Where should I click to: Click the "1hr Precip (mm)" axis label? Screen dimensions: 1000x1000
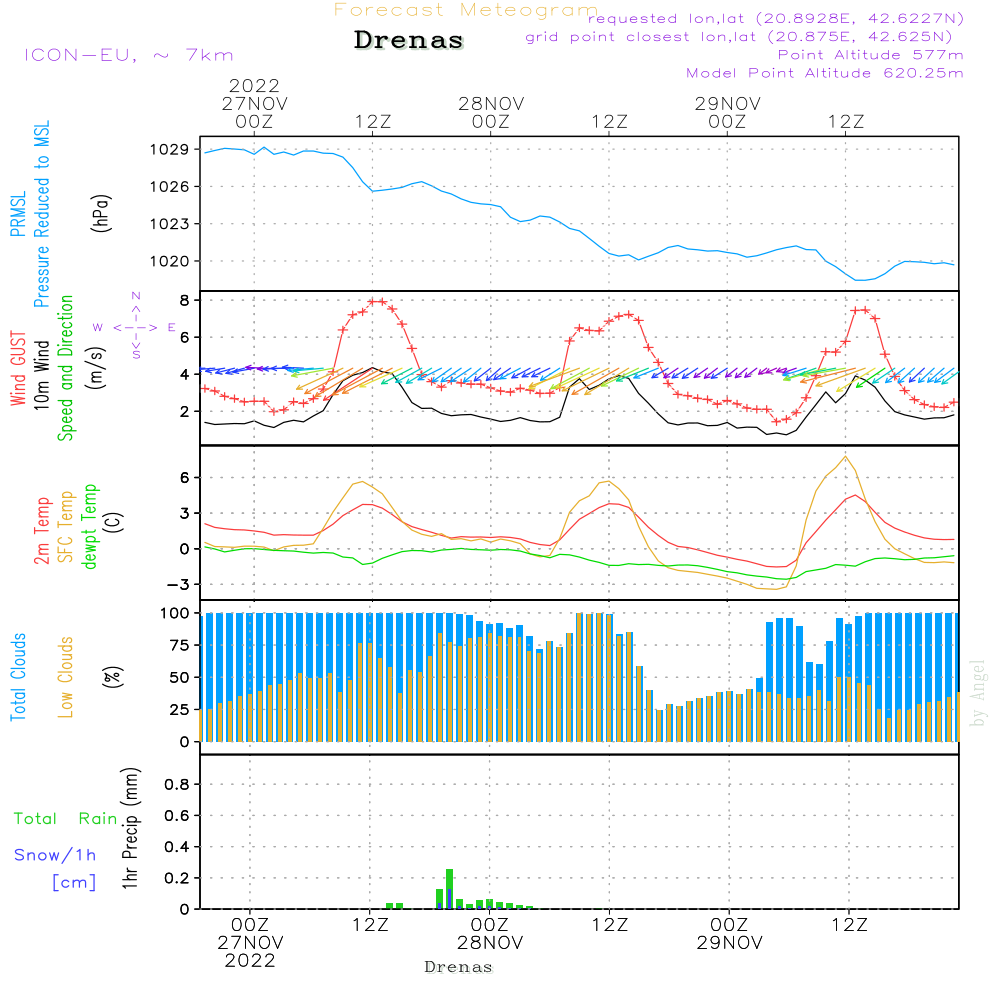(x=130, y=828)
